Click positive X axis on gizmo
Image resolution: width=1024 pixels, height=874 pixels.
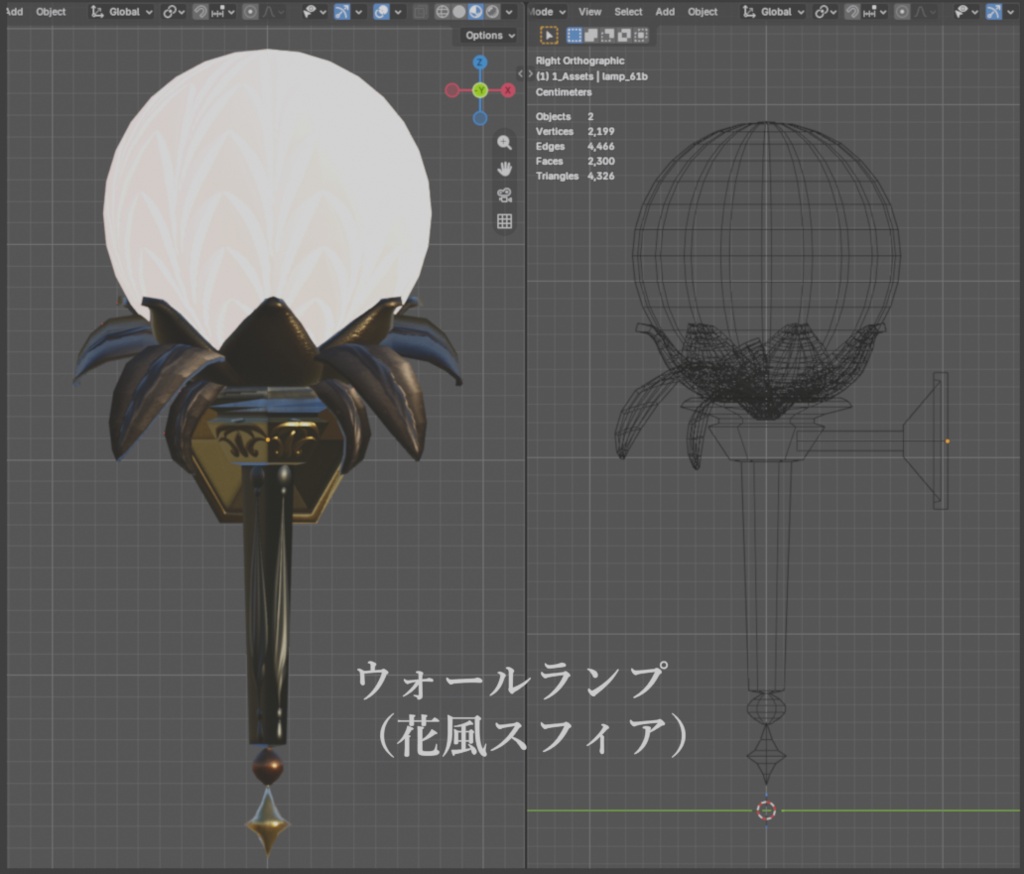(x=508, y=90)
